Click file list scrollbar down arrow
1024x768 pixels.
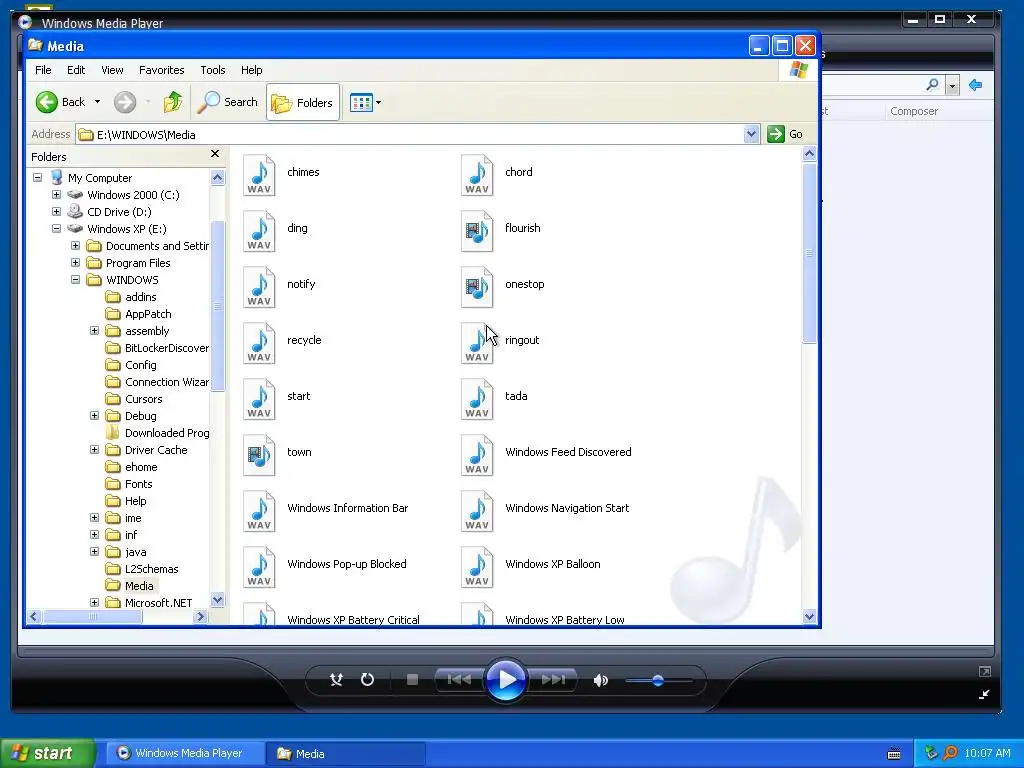pos(809,616)
